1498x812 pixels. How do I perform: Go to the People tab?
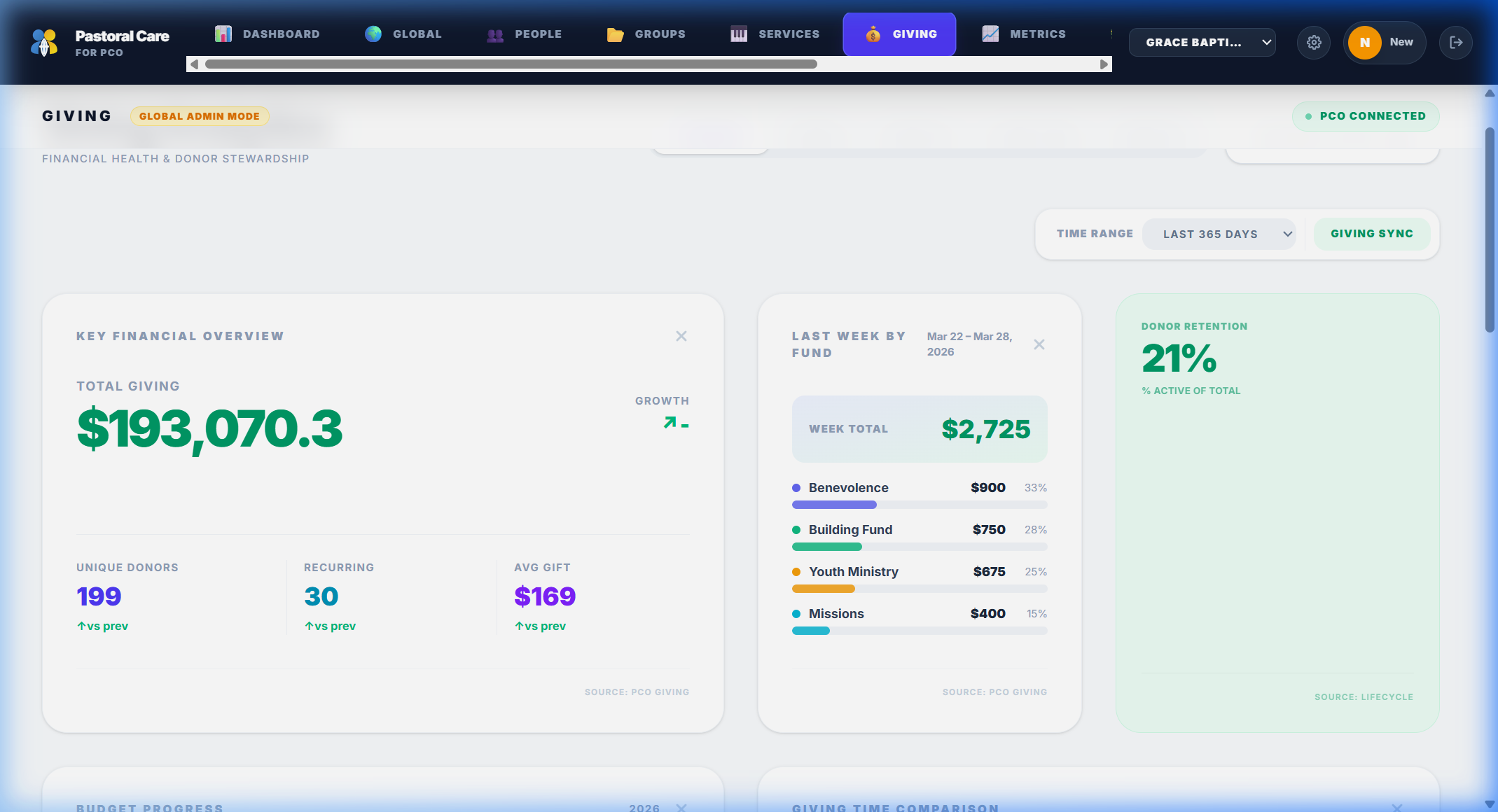(525, 34)
